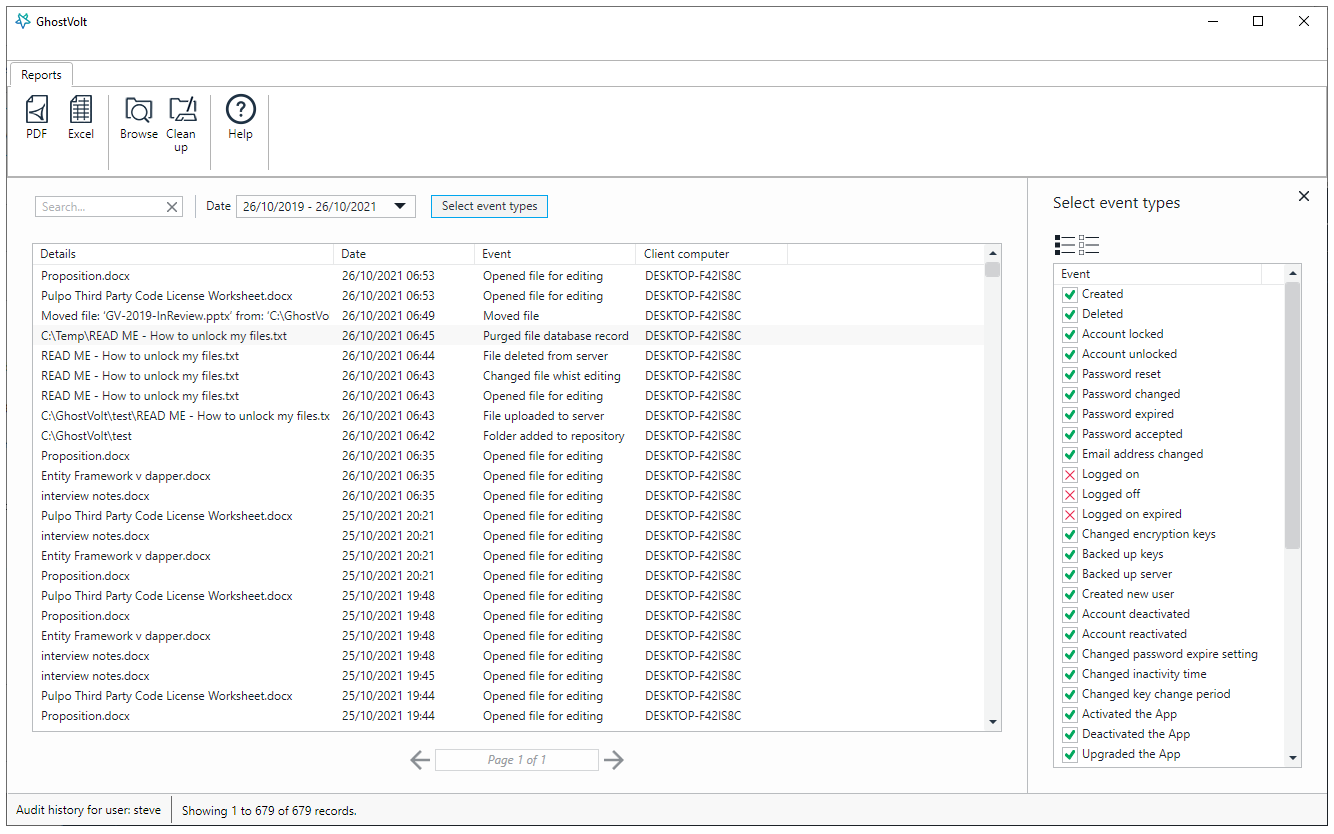Select the 'Folder added to repository' row

coord(508,436)
